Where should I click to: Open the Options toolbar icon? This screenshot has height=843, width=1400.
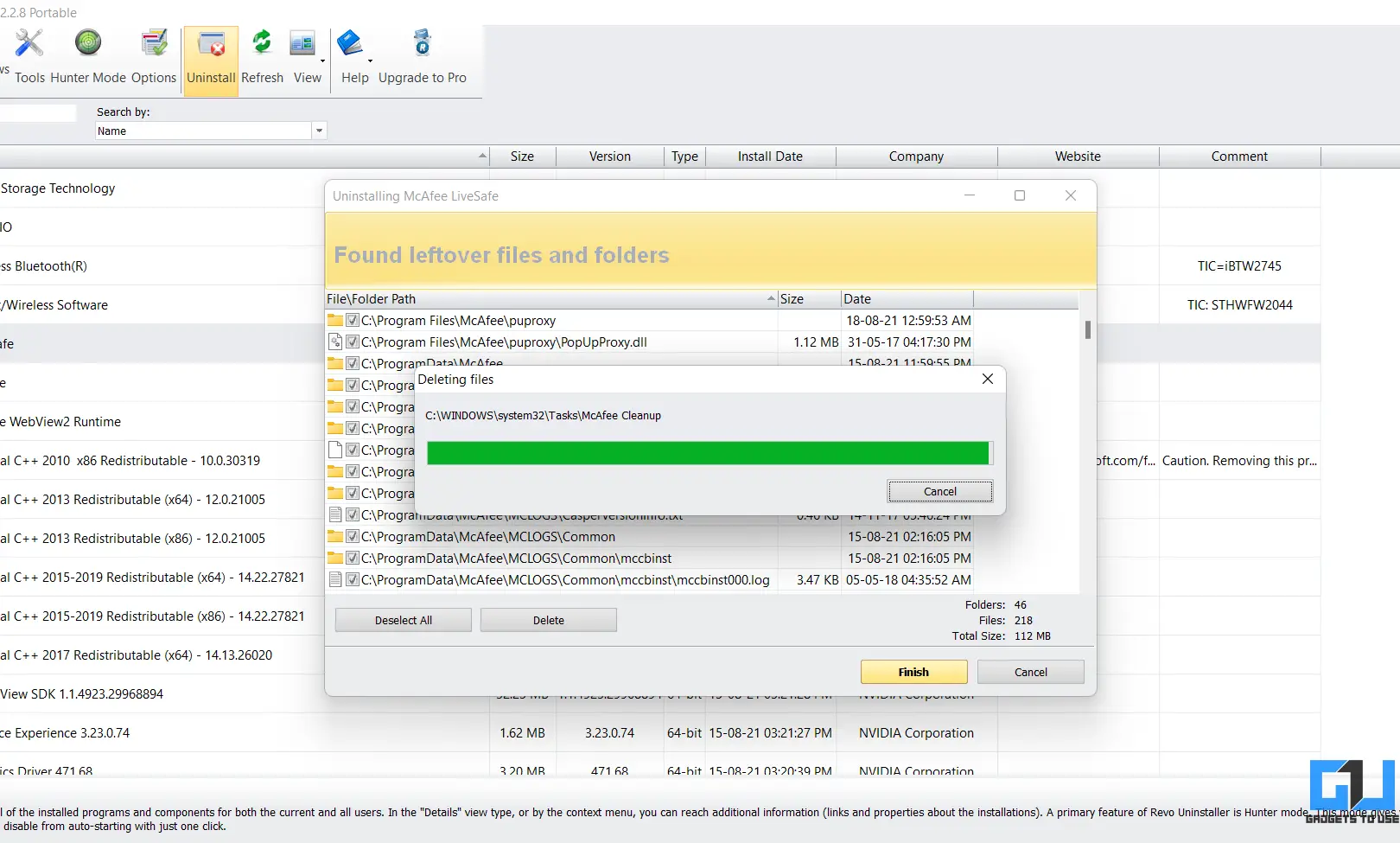click(154, 43)
